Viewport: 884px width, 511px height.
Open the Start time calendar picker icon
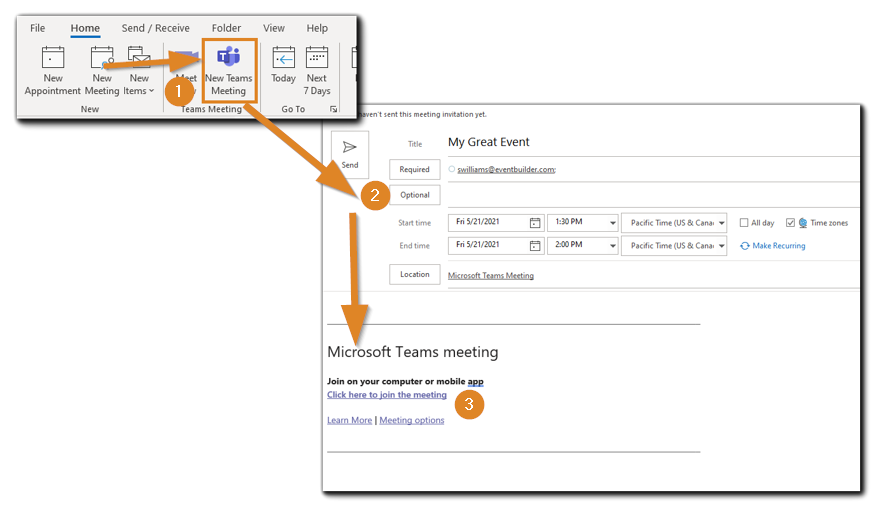pos(535,223)
